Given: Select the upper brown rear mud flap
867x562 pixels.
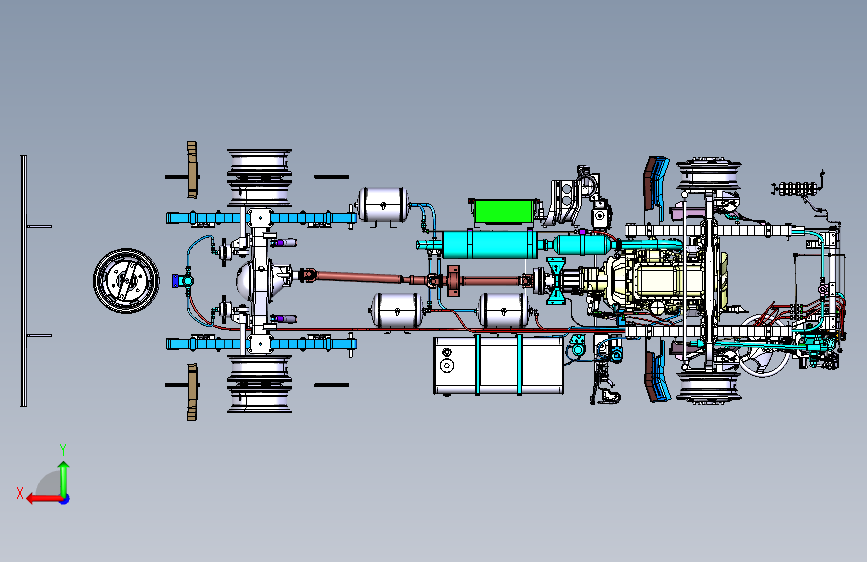Looking at the screenshot, I should point(192,170).
